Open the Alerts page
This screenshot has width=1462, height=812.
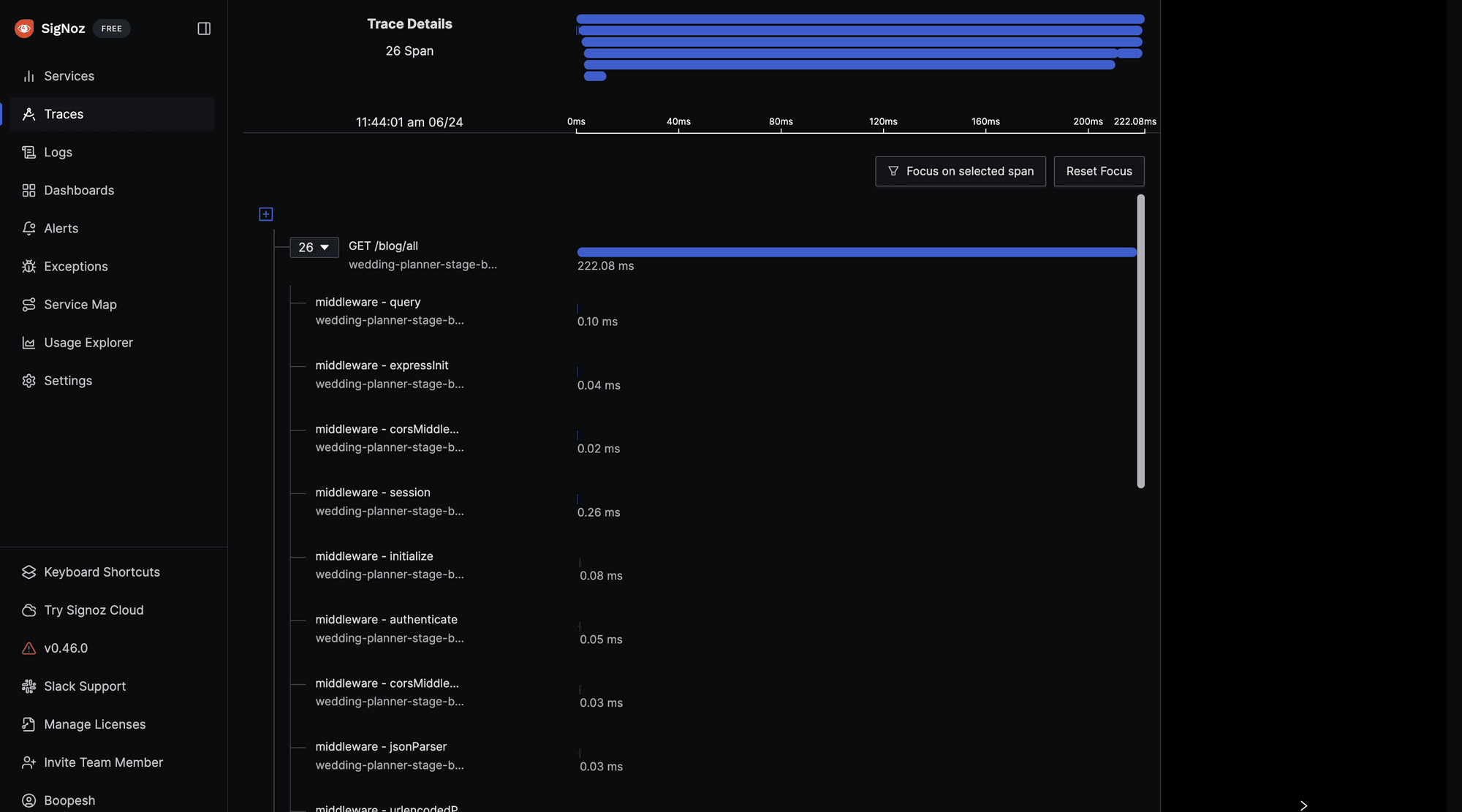click(x=113, y=228)
